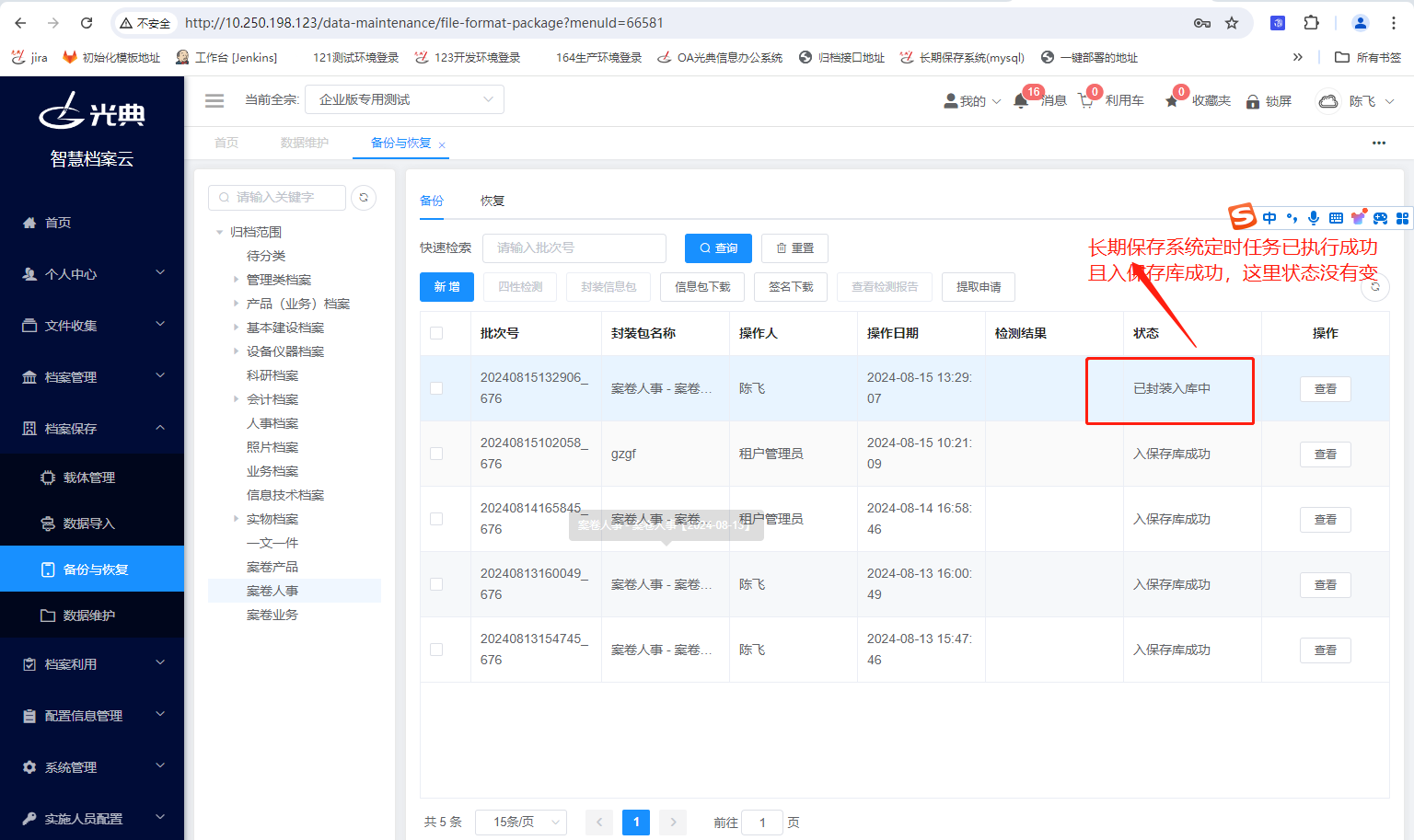Click the go-to page number field
1414x840 pixels.
[762, 823]
